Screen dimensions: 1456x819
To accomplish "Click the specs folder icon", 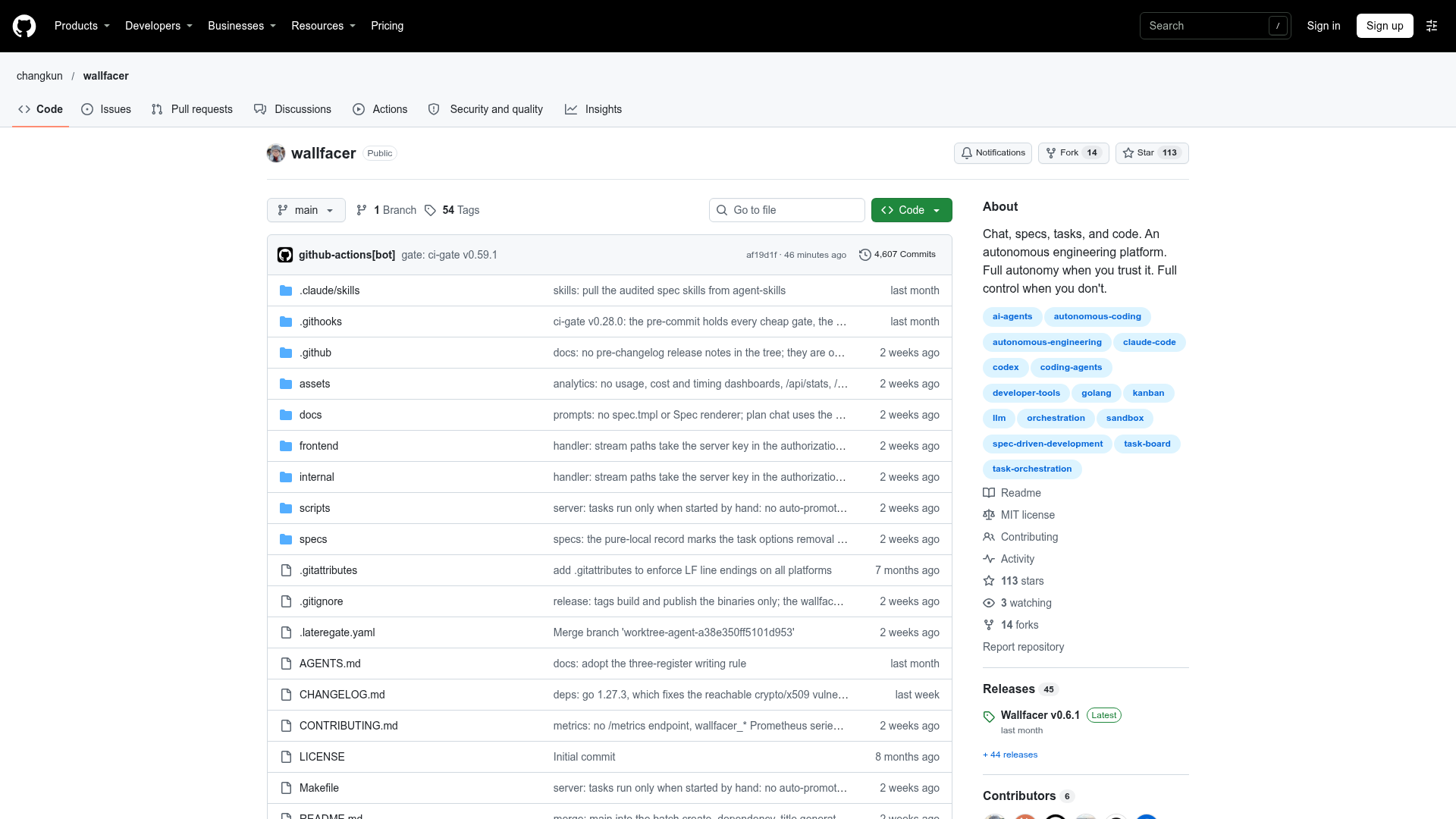I will pyautogui.click(x=286, y=539).
